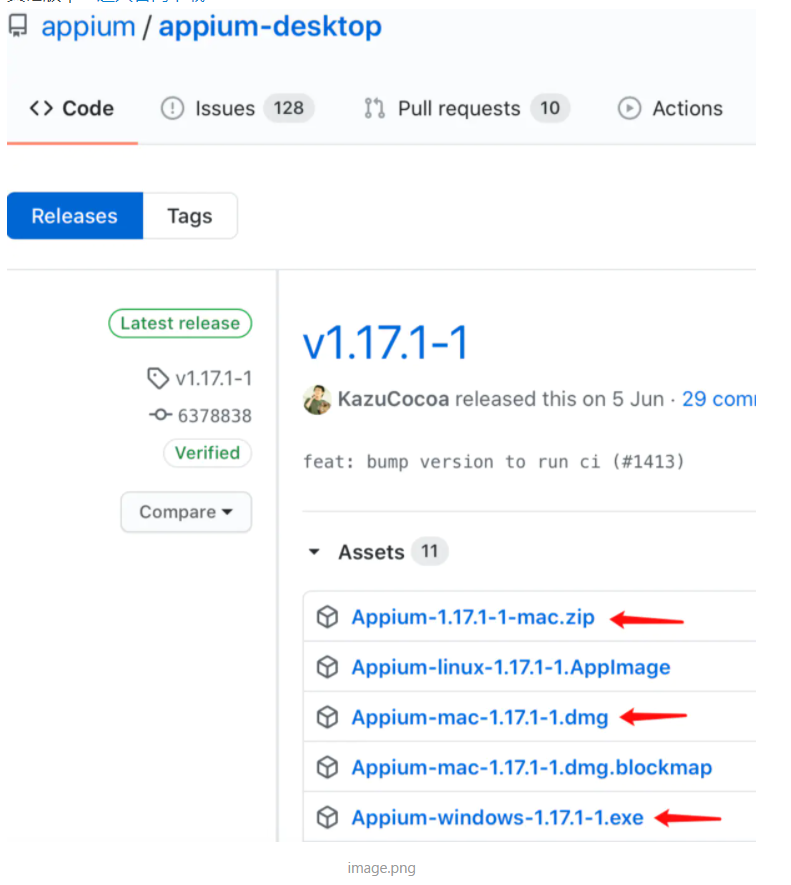This screenshot has width=791, height=885.
Task: Click the Code angle-brackets icon
Action: (41, 108)
